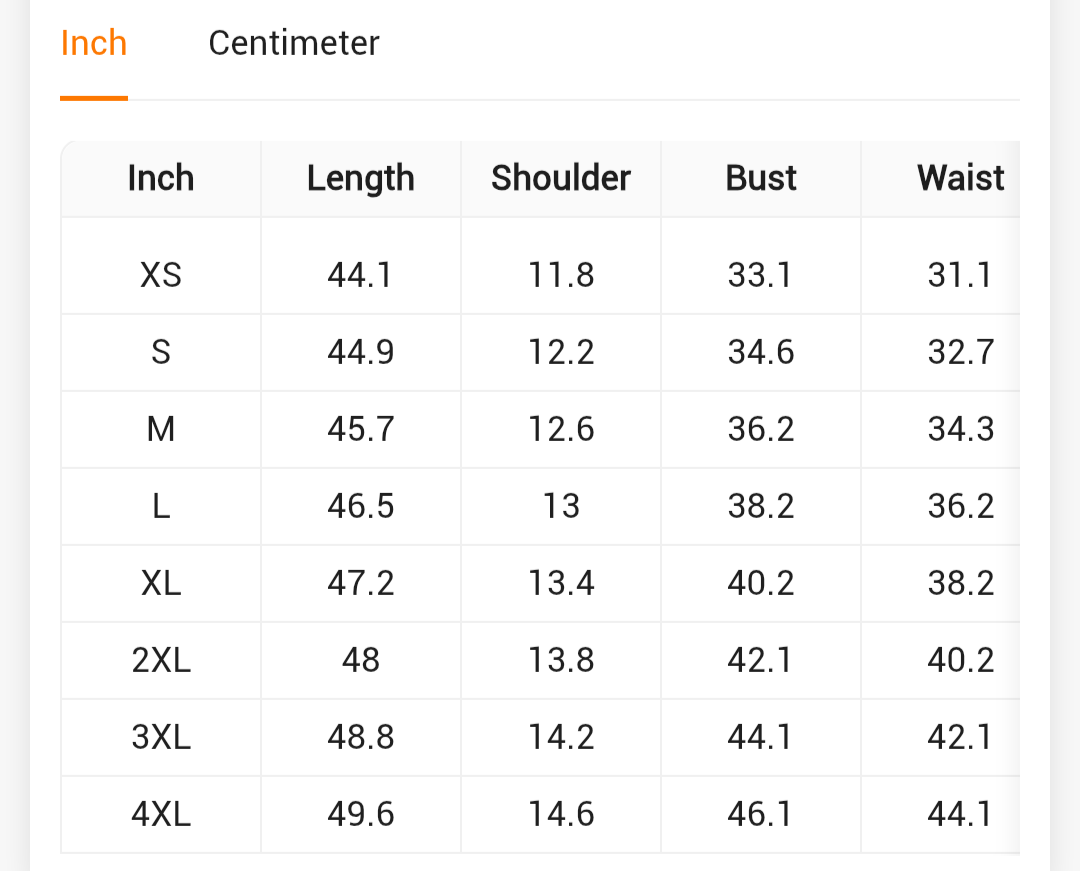Select the S size row label

pos(161,352)
